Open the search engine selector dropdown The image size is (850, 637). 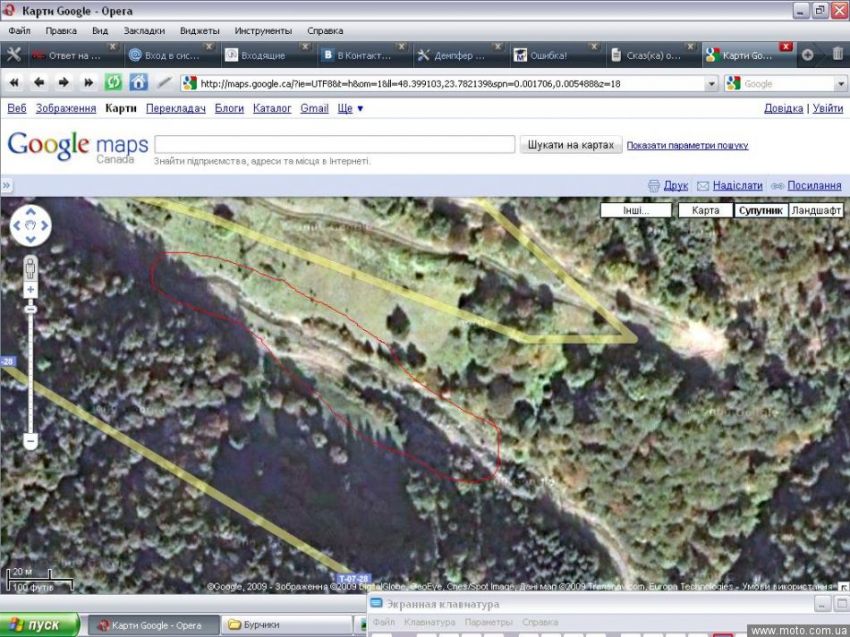[x=841, y=84]
